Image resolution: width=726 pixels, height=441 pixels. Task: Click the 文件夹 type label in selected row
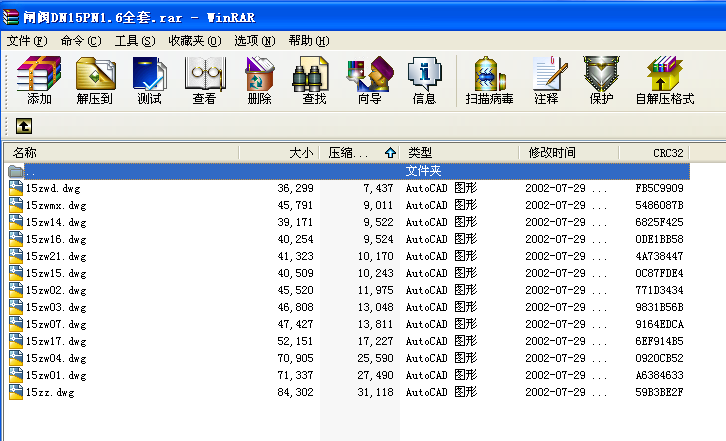pos(423,171)
